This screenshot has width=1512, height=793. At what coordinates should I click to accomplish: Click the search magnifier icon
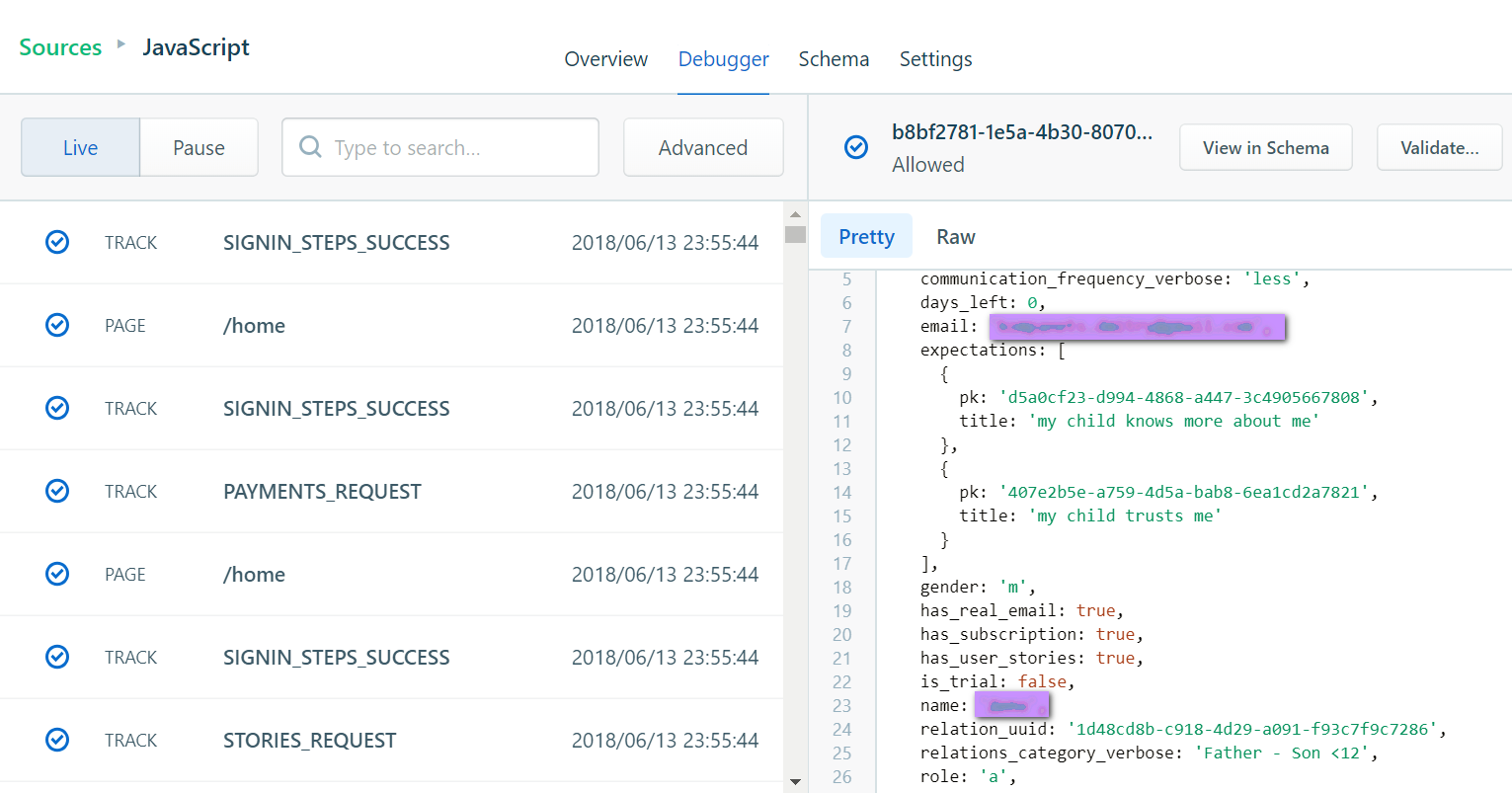point(310,147)
